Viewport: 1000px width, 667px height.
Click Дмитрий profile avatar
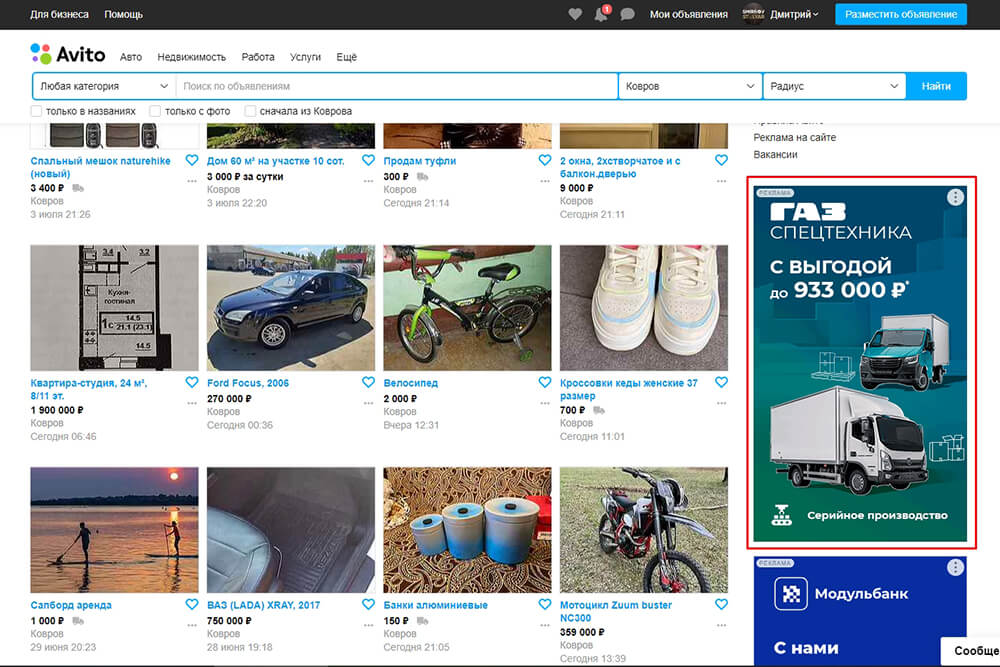point(753,14)
